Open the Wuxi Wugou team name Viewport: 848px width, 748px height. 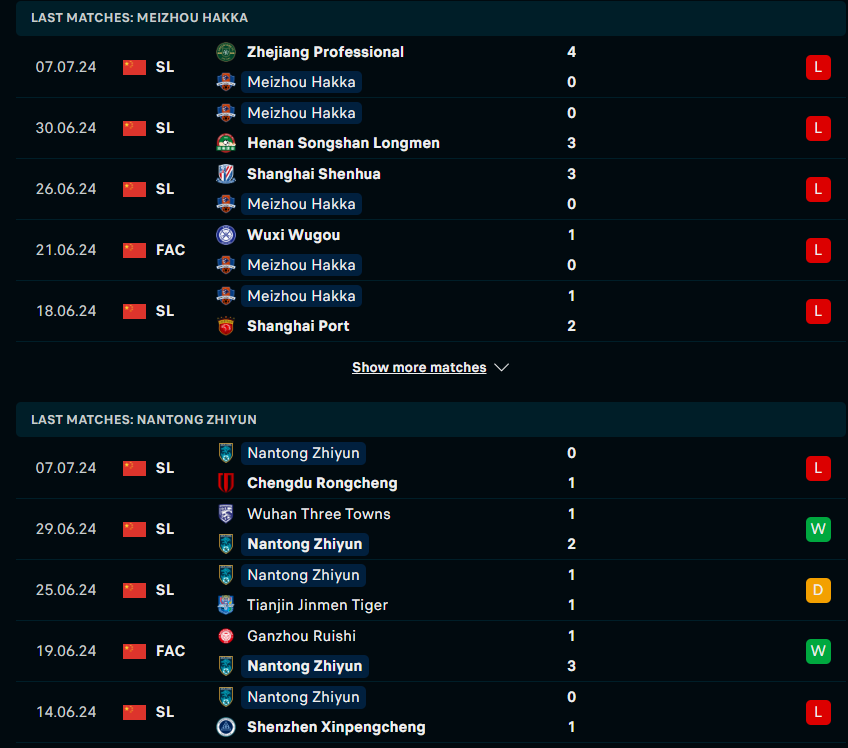(x=294, y=235)
